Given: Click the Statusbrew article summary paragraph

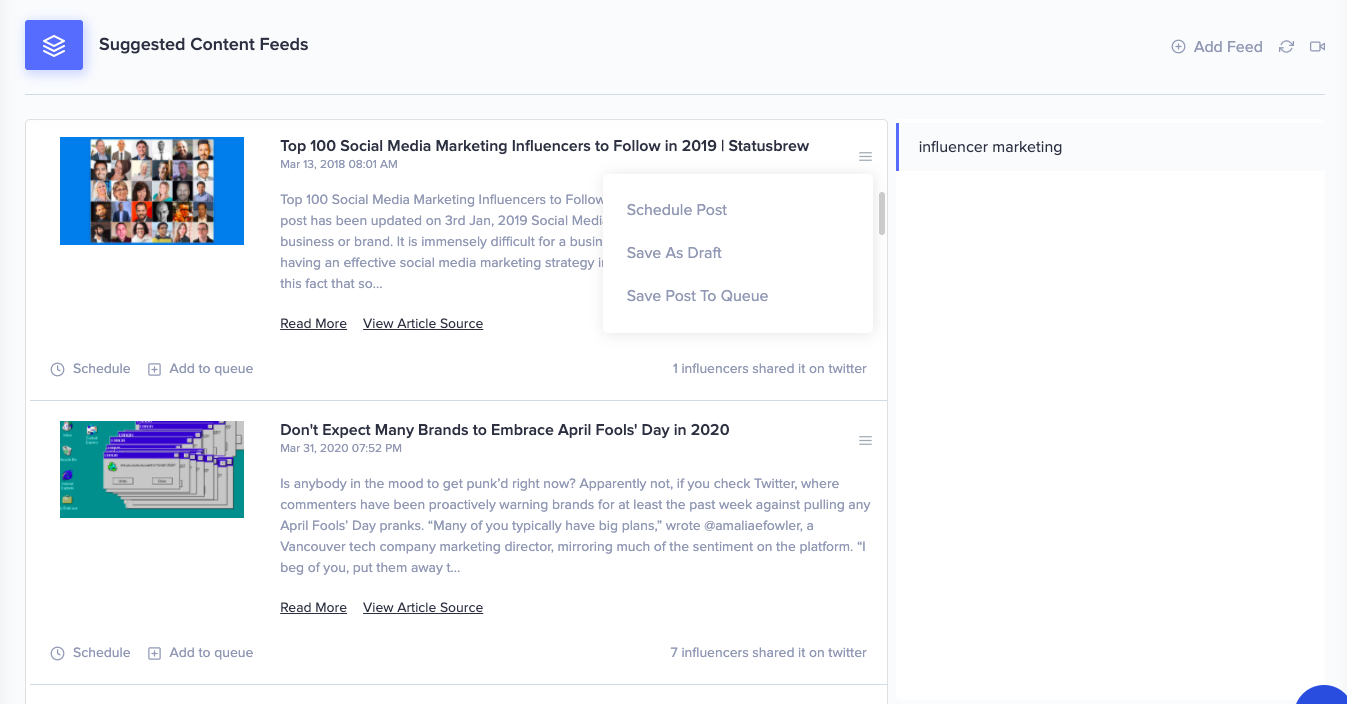Looking at the screenshot, I should [x=442, y=242].
